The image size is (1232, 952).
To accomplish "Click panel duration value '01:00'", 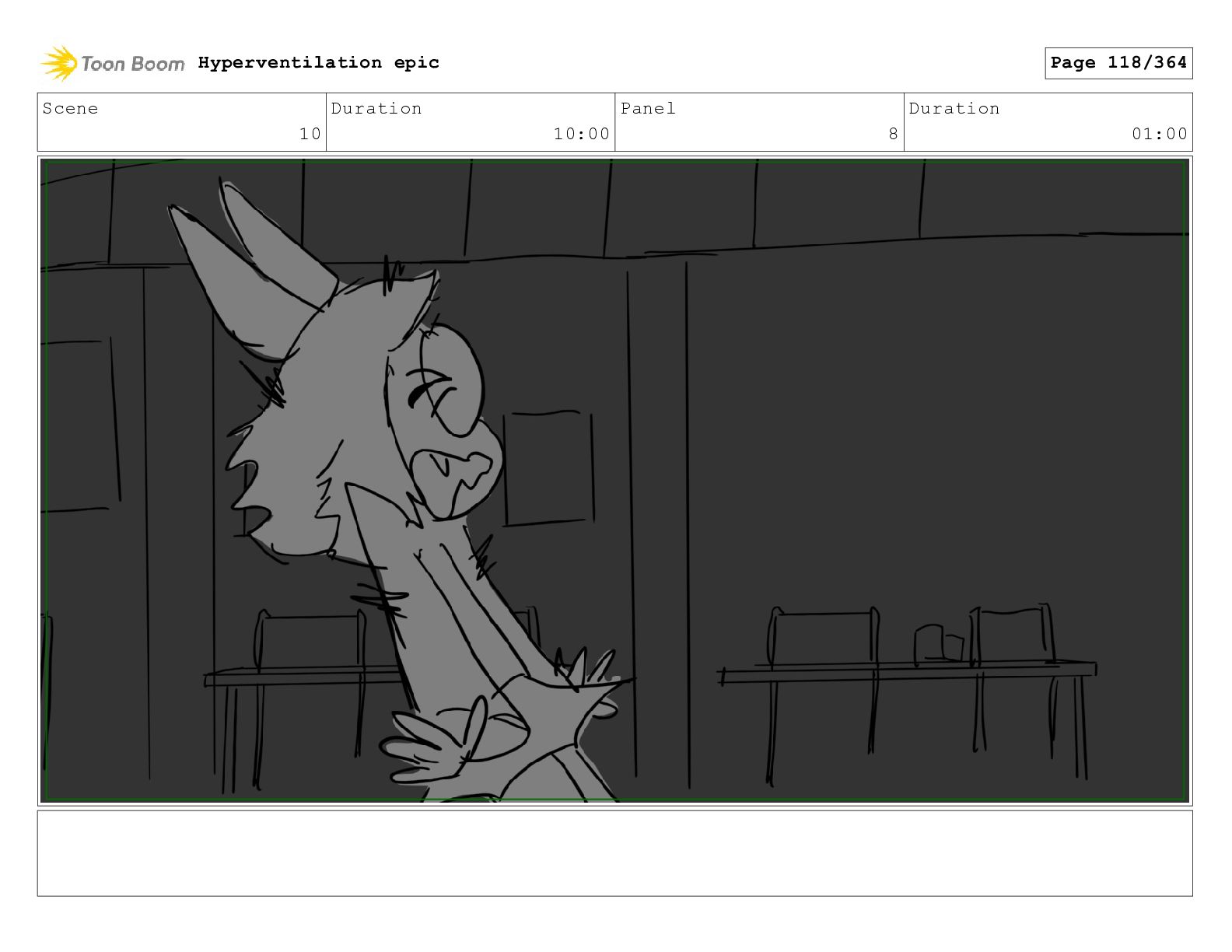I will (x=1160, y=134).
